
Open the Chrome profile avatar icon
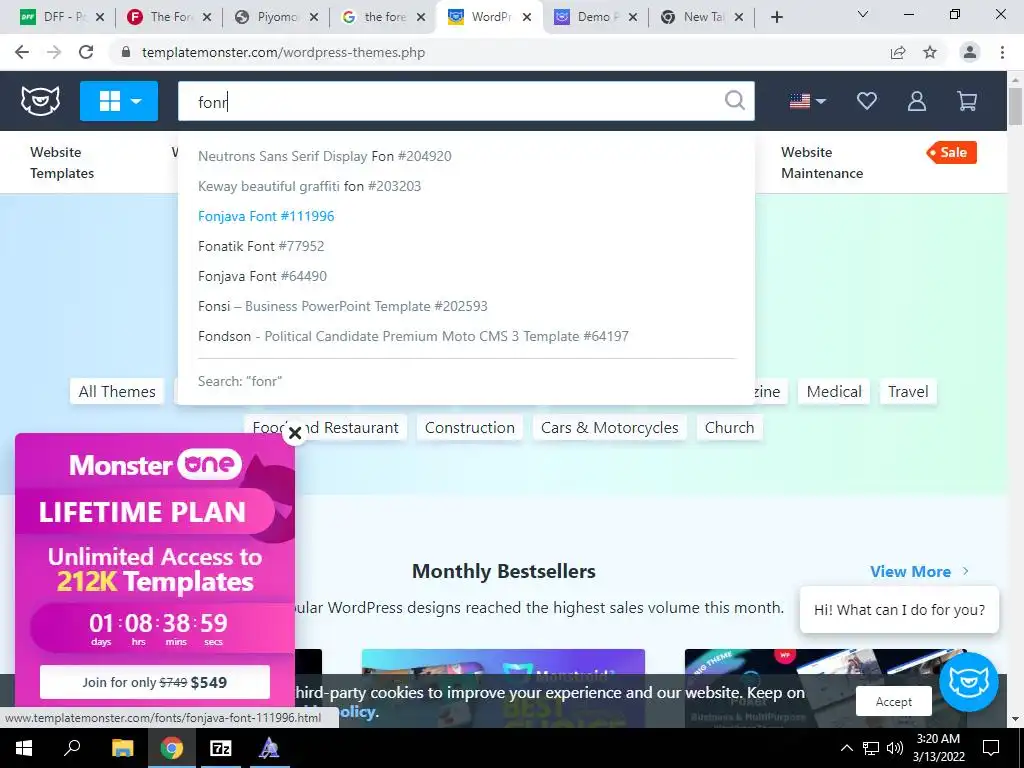(970, 52)
